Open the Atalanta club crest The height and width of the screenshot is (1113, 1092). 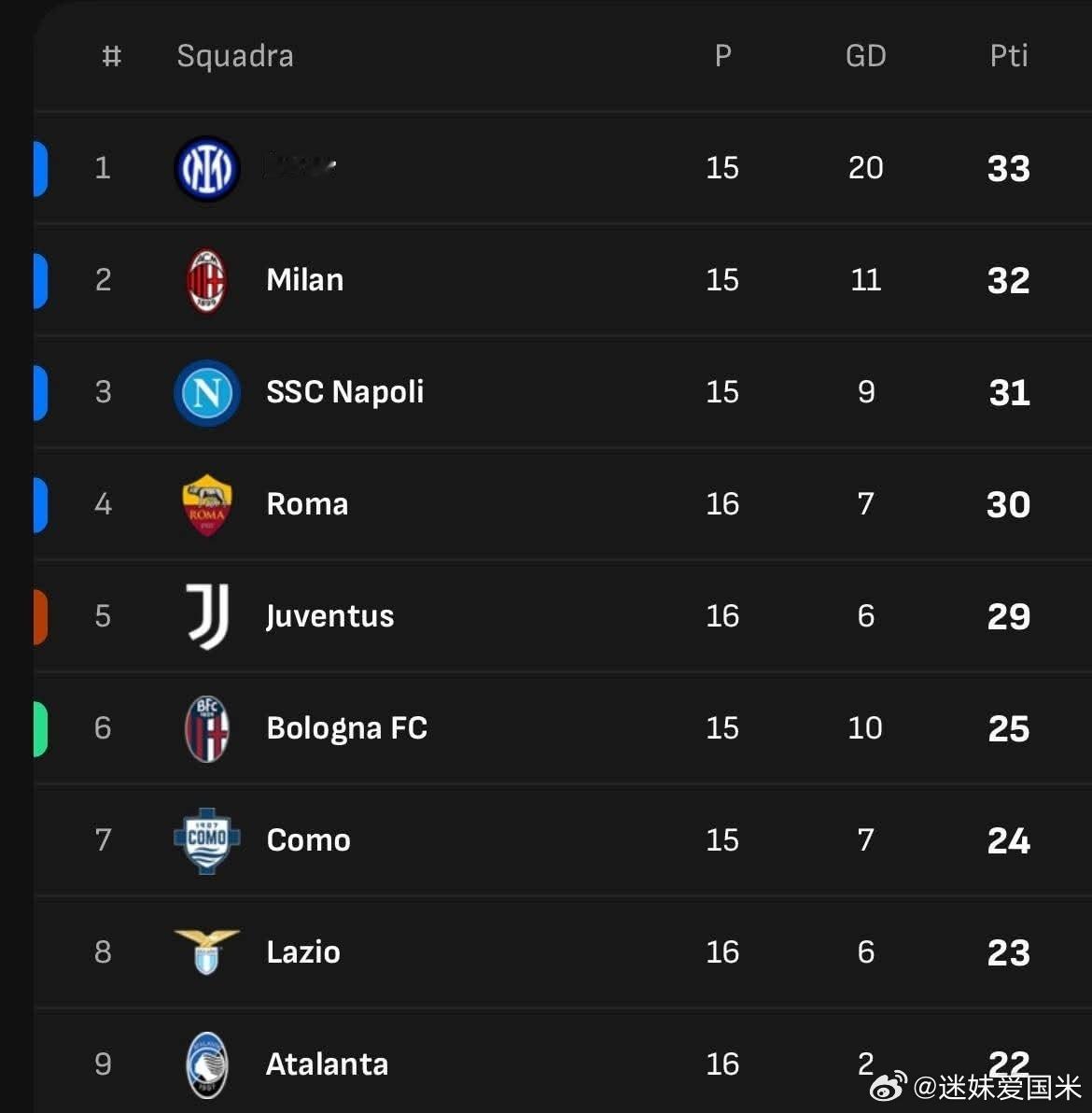207,1064
